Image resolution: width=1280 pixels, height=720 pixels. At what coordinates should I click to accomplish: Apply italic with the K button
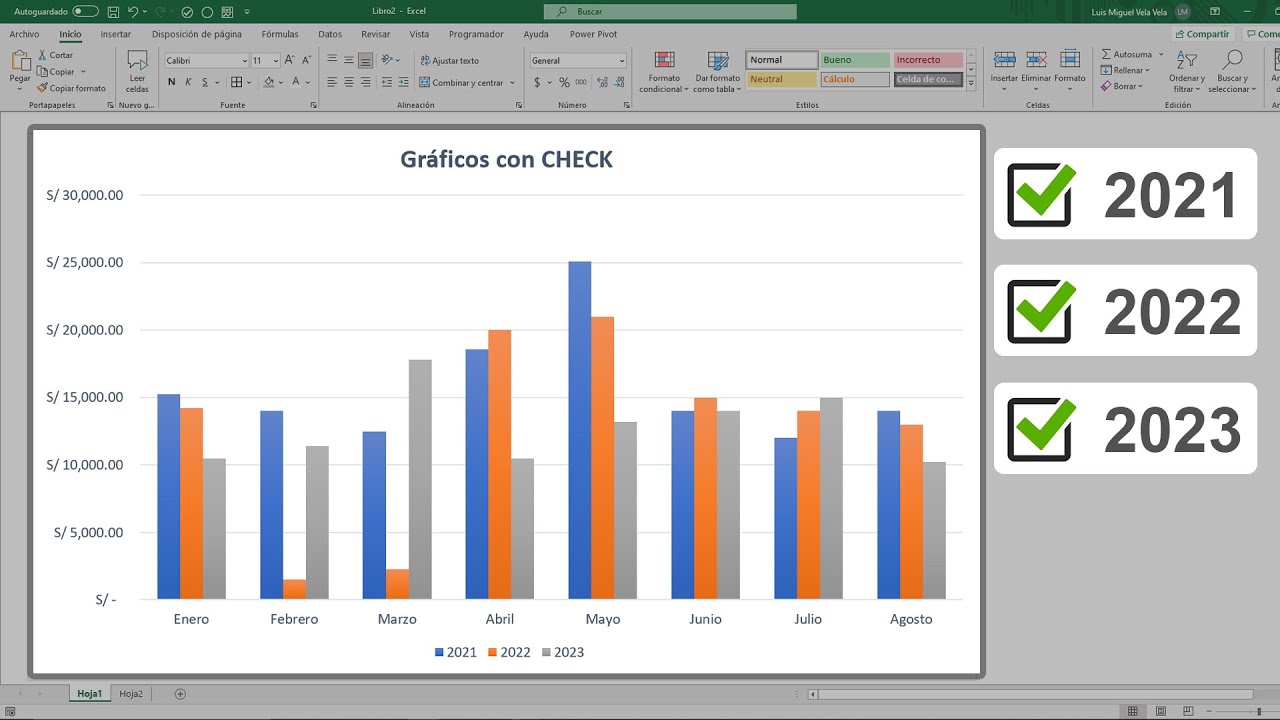[187, 82]
